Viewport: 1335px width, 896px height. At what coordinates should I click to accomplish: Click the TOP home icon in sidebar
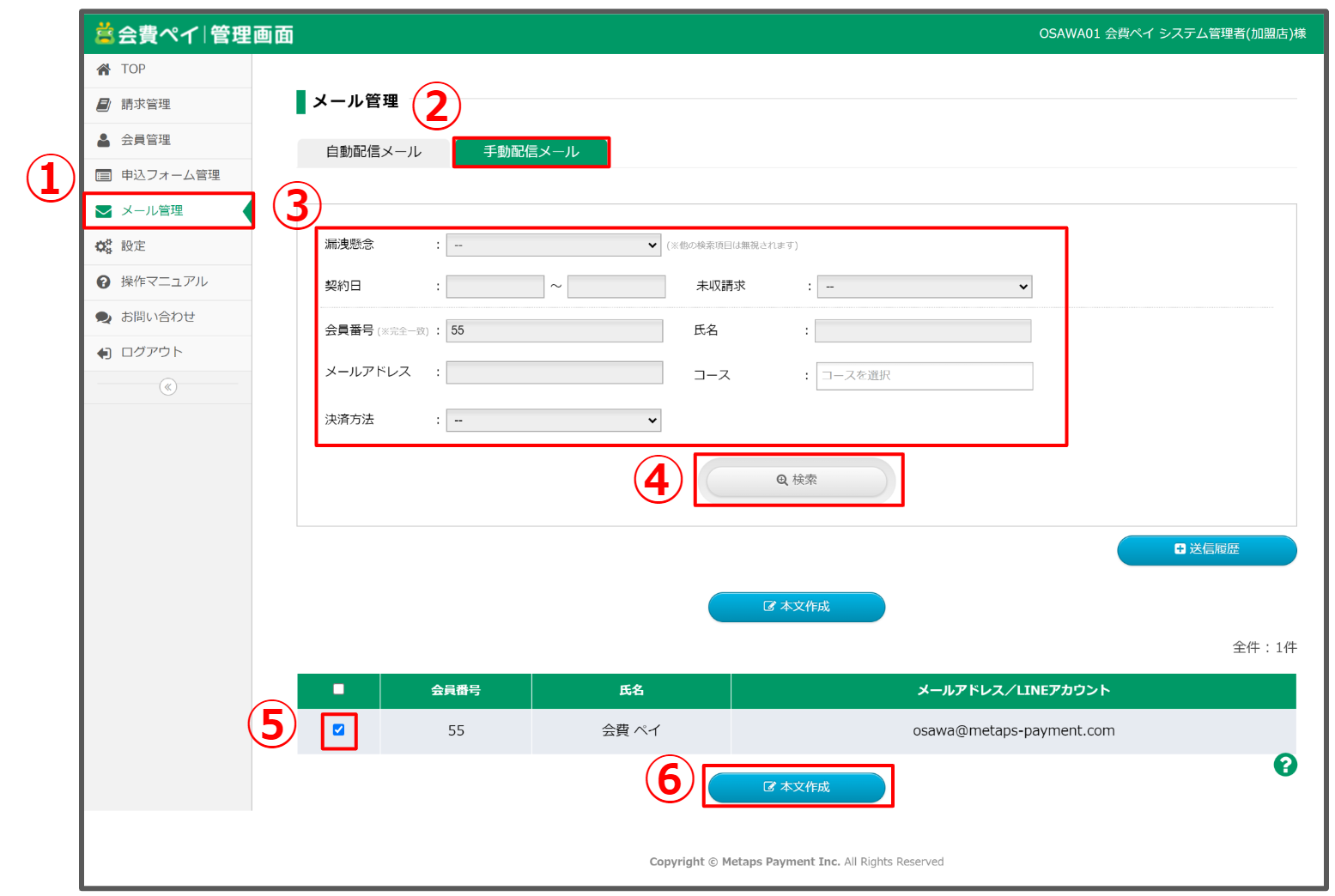[104, 70]
